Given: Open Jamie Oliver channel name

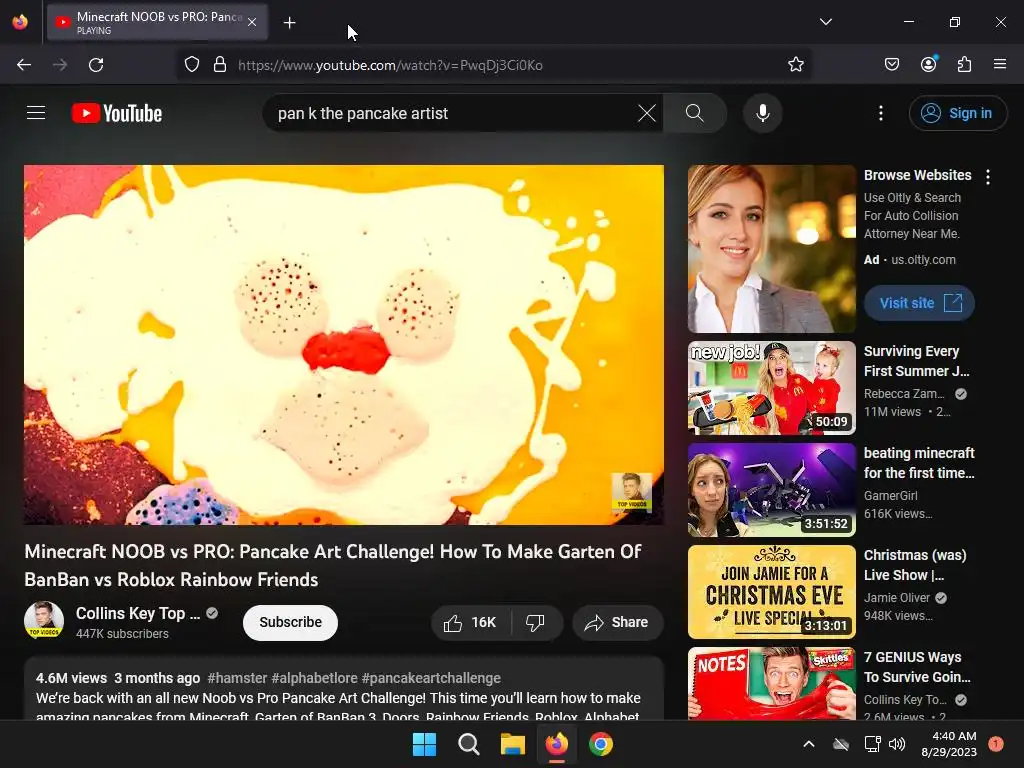Looking at the screenshot, I should tap(897, 598).
